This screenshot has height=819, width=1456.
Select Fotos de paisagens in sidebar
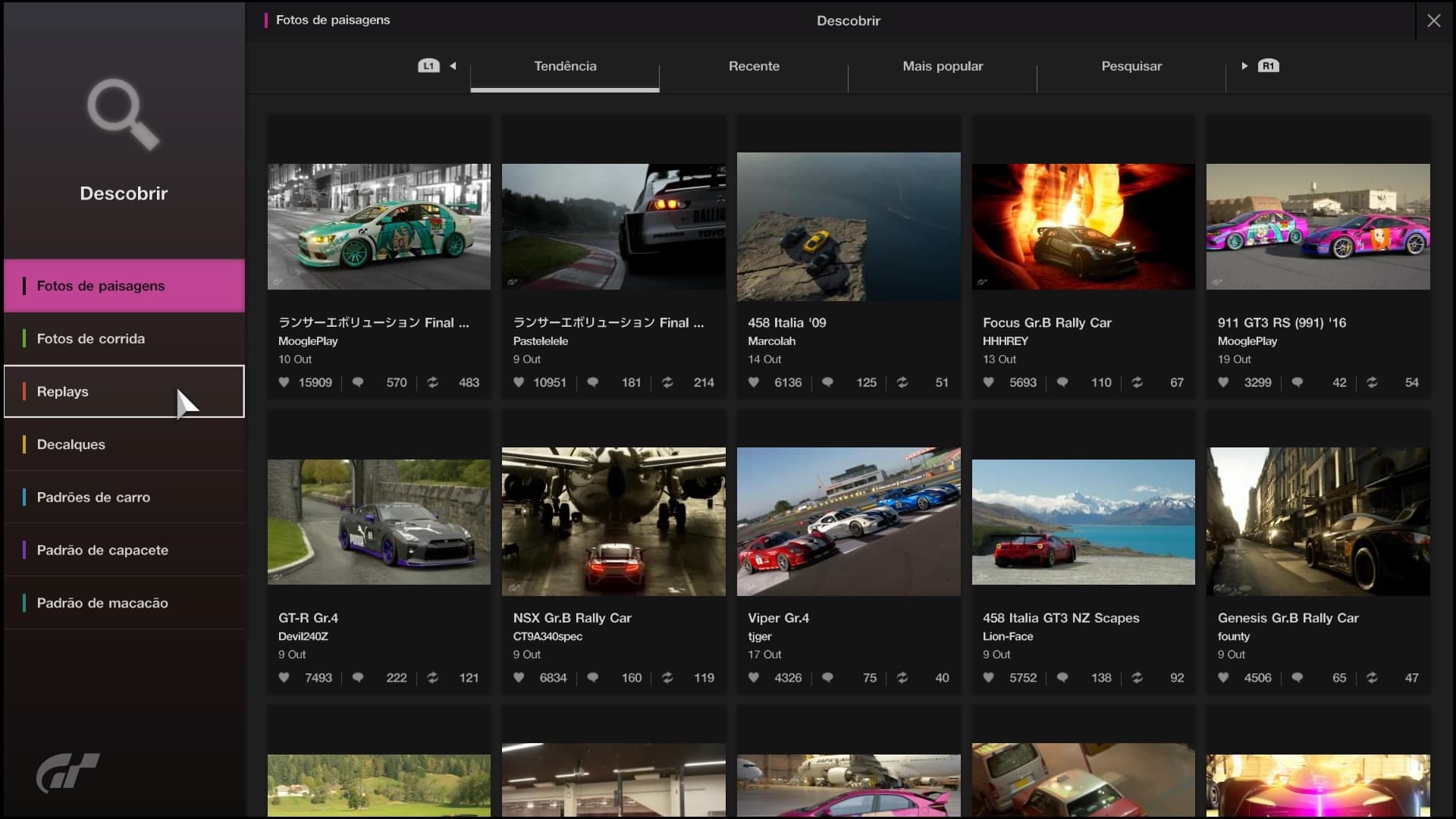pyautogui.click(x=124, y=286)
